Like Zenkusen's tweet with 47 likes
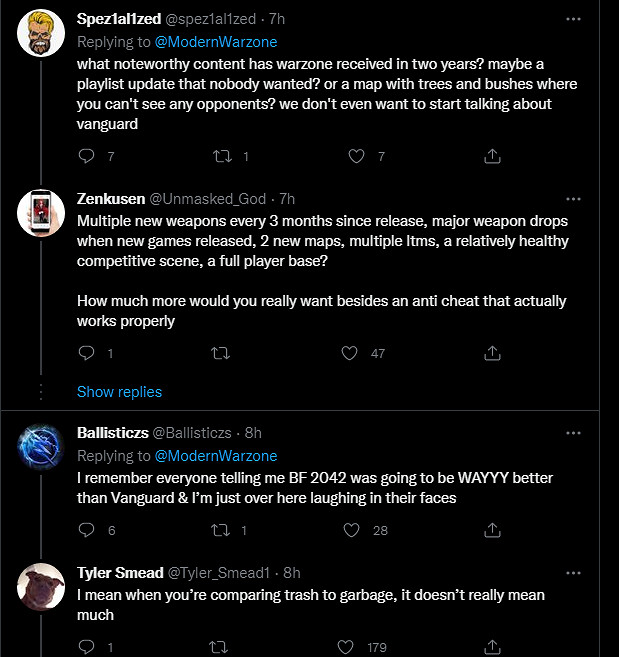Screen dimensions: 619x657 [349, 353]
